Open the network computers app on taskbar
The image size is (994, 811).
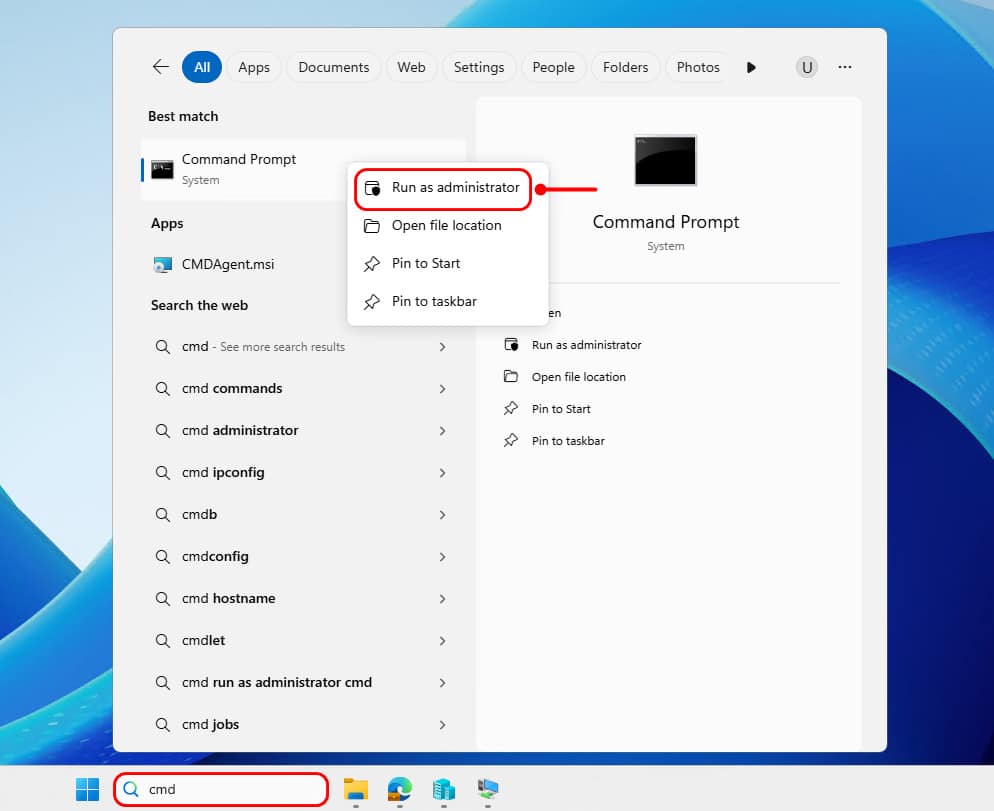point(487,789)
